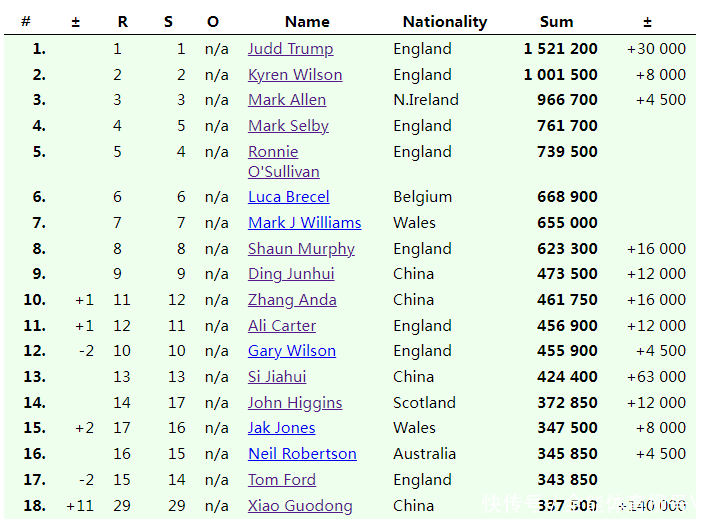The image size is (710, 519).
Task: Open the Ali Carter link
Action: [282, 326]
